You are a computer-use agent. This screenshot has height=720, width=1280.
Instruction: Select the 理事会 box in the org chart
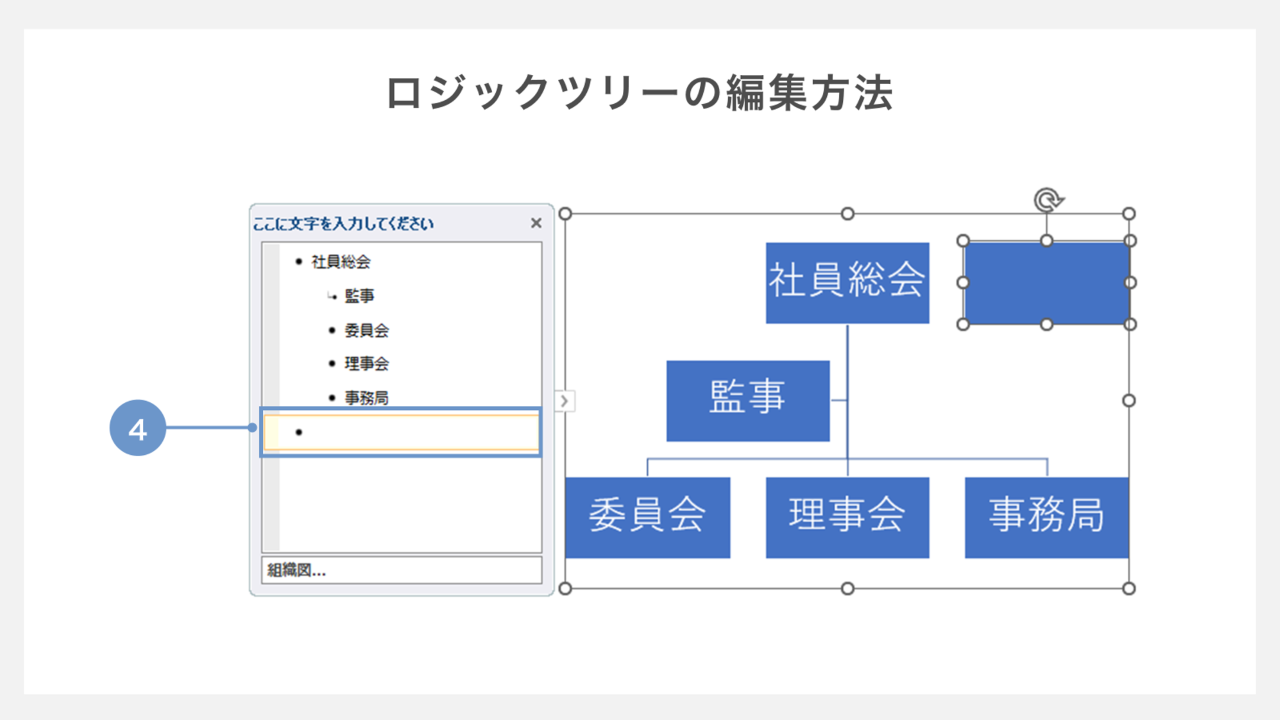(x=847, y=517)
